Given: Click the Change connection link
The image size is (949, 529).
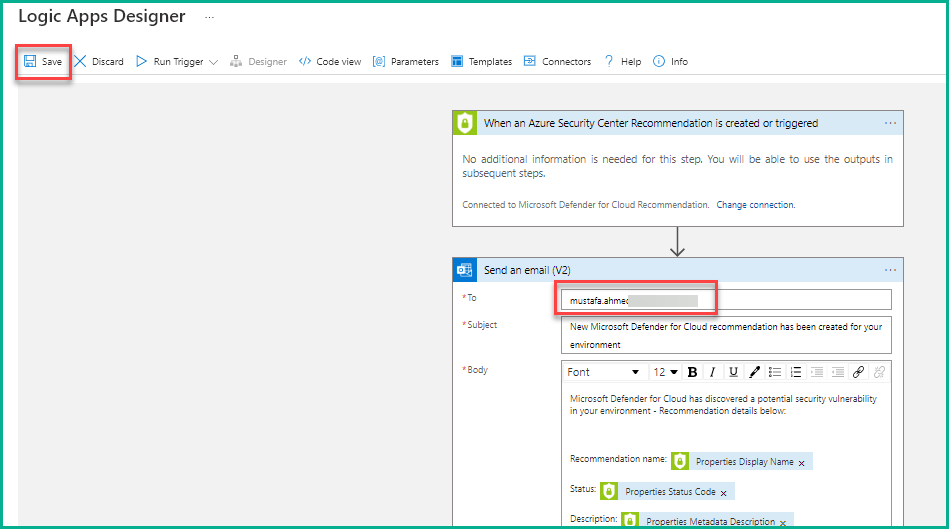Looking at the screenshot, I should (x=755, y=205).
